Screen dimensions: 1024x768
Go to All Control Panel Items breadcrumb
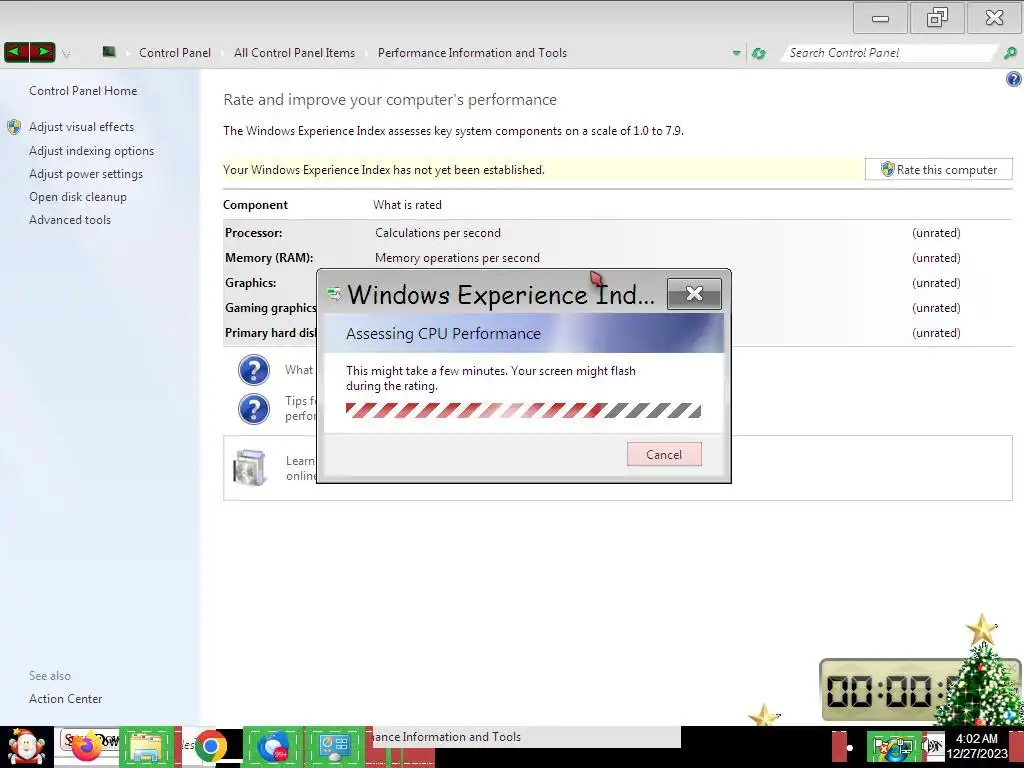[x=295, y=53]
